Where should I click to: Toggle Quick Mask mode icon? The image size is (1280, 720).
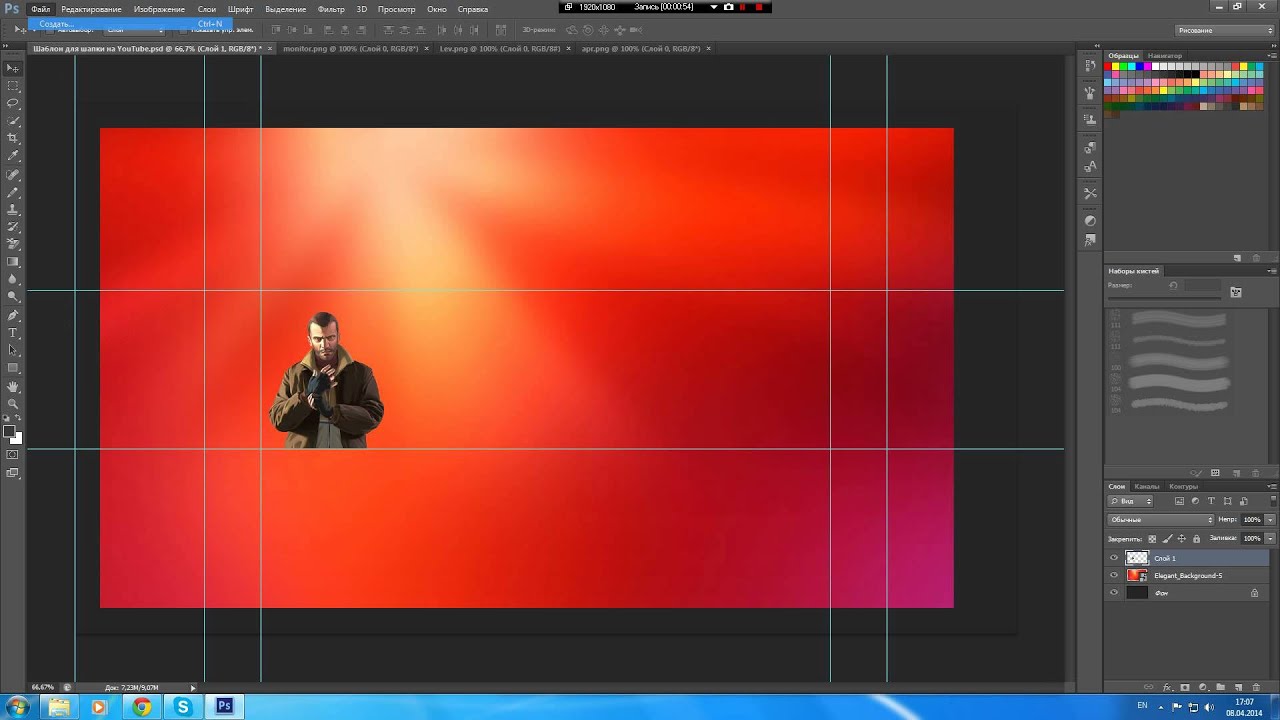coord(13,455)
